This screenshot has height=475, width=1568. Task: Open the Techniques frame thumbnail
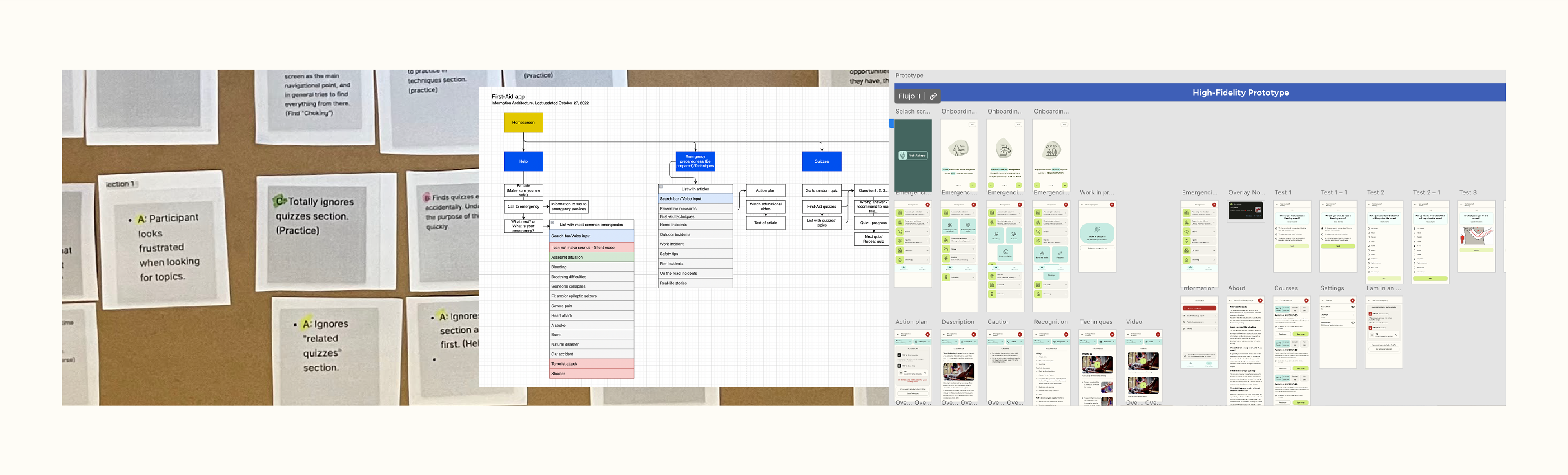tap(1097, 367)
